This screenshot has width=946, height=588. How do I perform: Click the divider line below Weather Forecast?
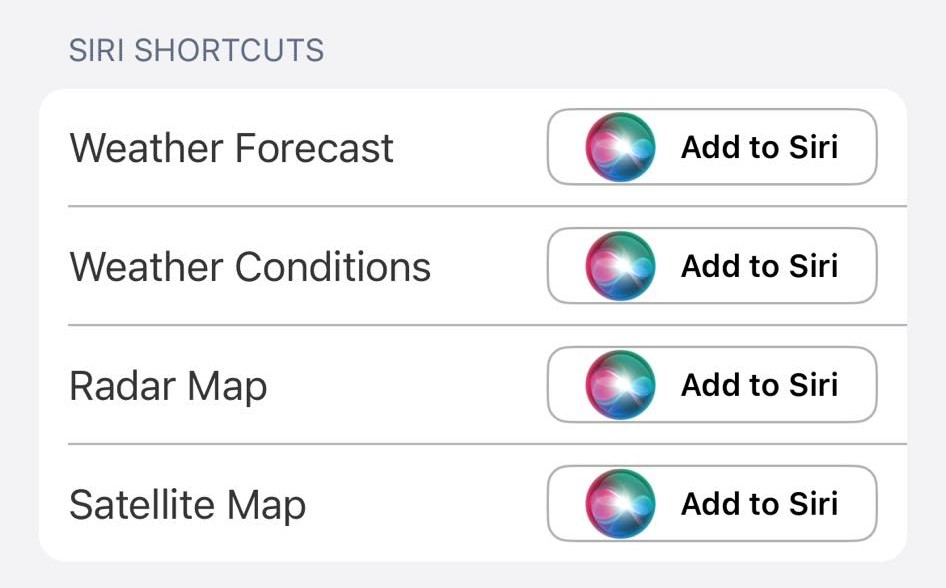click(487, 207)
